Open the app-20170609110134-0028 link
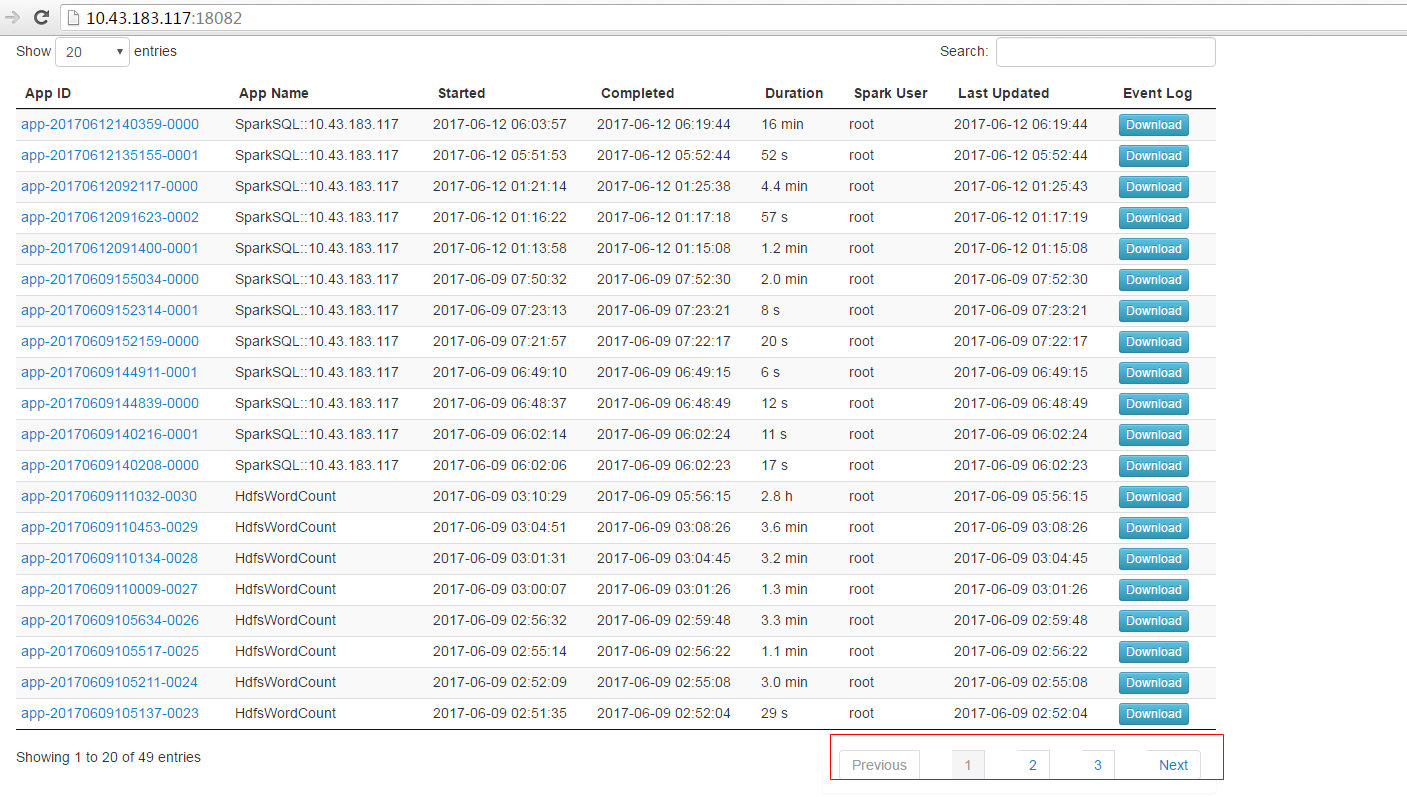 (x=110, y=558)
